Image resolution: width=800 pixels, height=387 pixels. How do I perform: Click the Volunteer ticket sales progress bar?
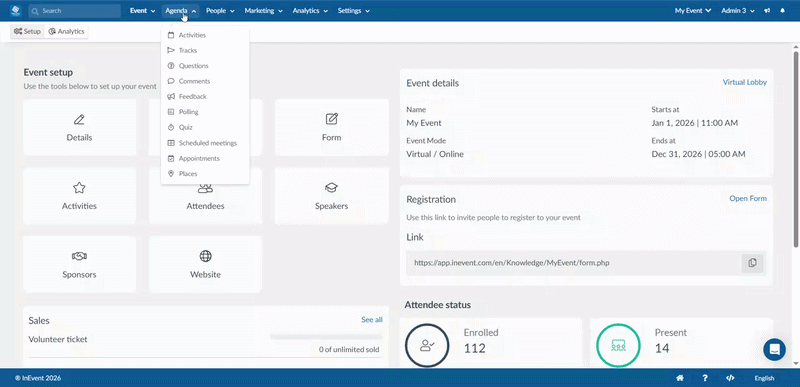point(326,337)
